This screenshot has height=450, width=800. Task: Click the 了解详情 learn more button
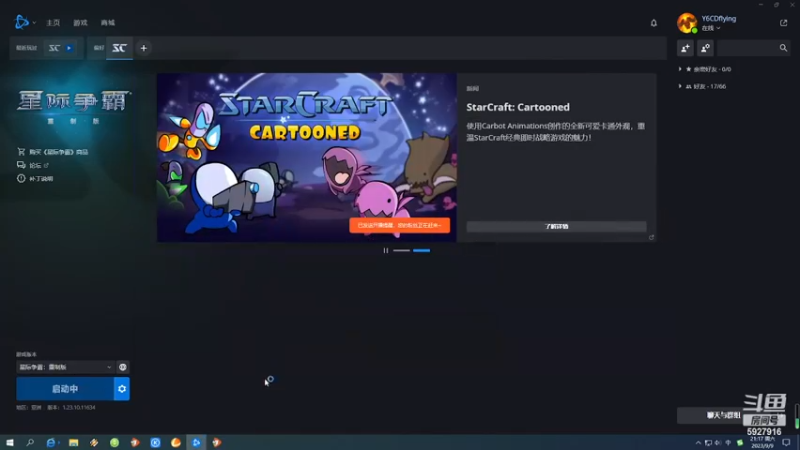(x=556, y=227)
